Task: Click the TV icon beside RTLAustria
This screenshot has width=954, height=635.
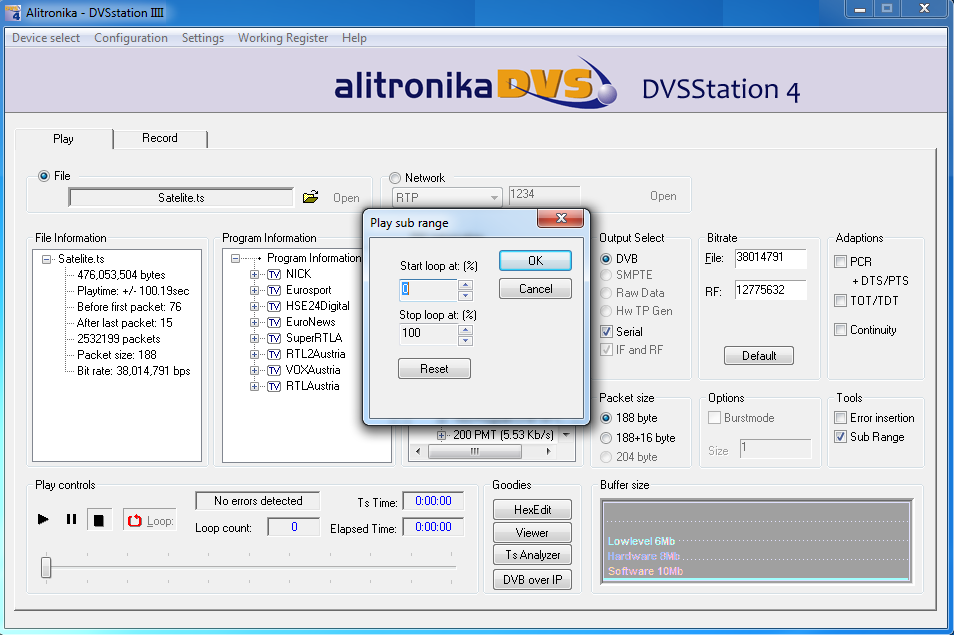Action: pos(274,386)
